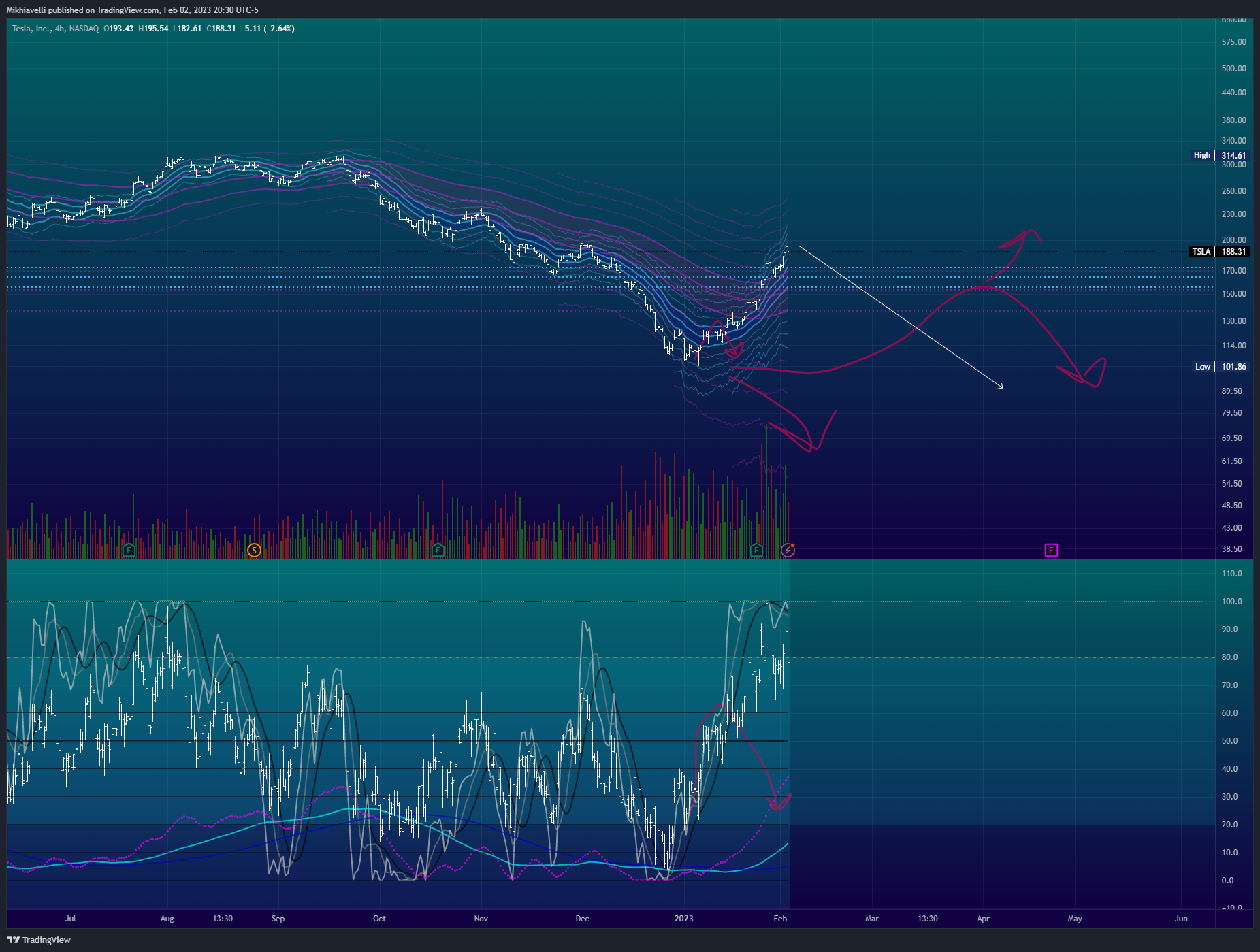Click the 'Sep' label on the time axis
The height and width of the screenshot is (952, 1260).
(278, 919)
